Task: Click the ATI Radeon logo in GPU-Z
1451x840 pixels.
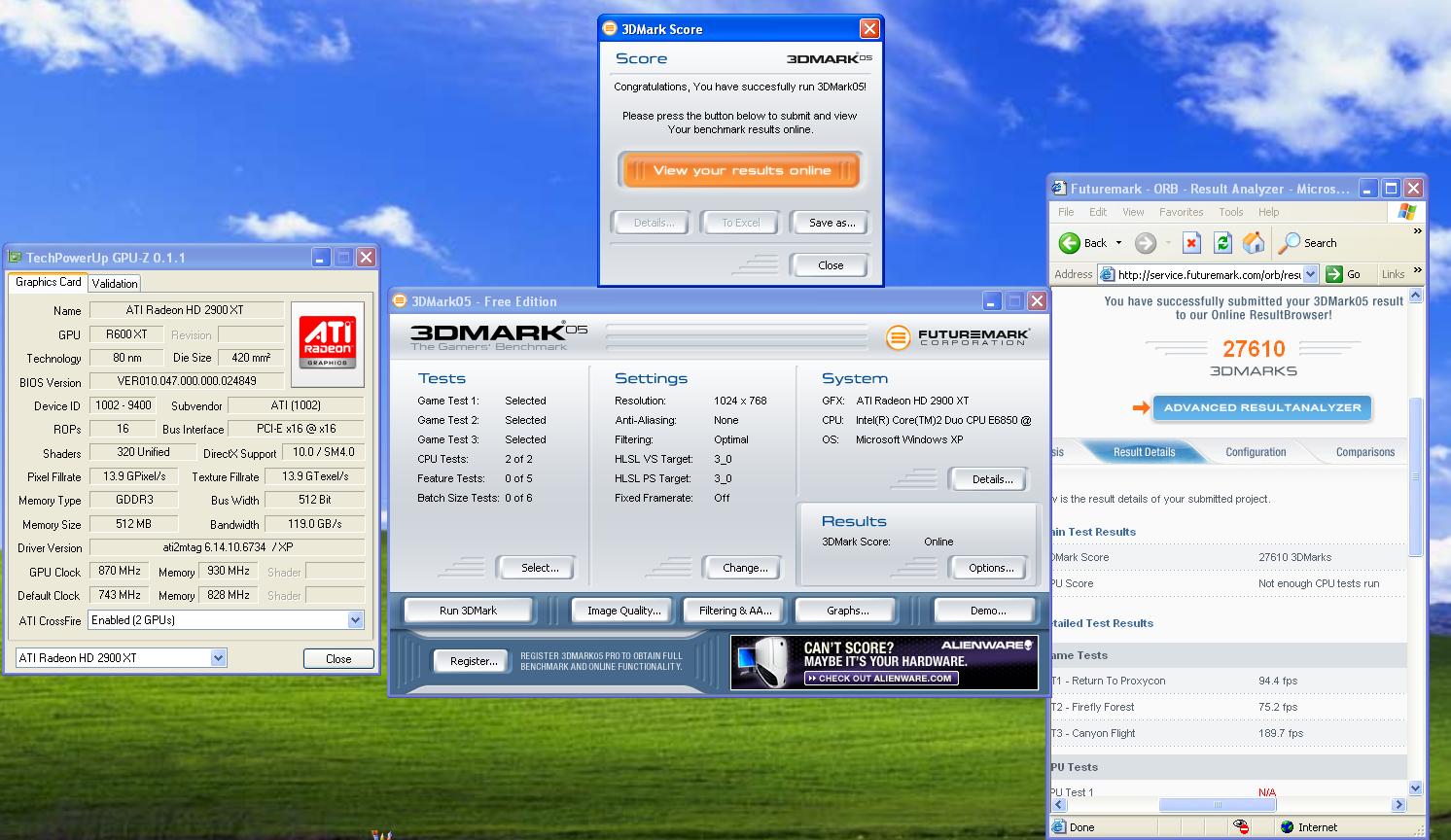Action: [x=328, y=344]
